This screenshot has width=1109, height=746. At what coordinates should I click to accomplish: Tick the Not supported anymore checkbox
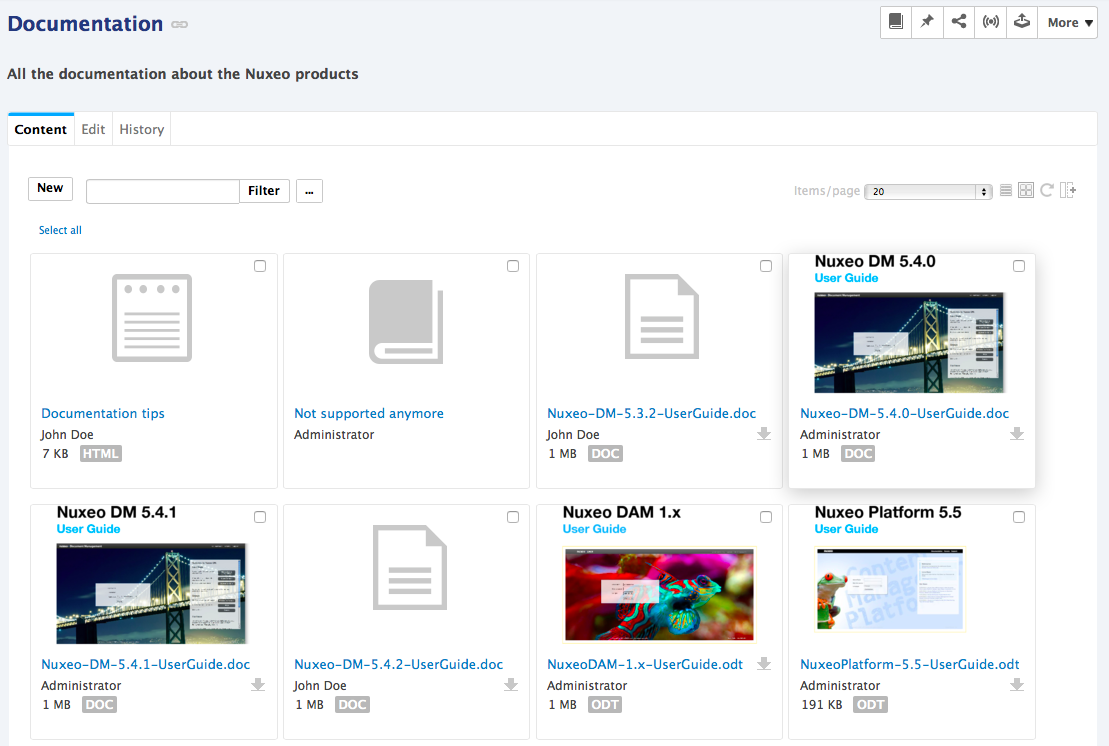(x=513, y=266)
